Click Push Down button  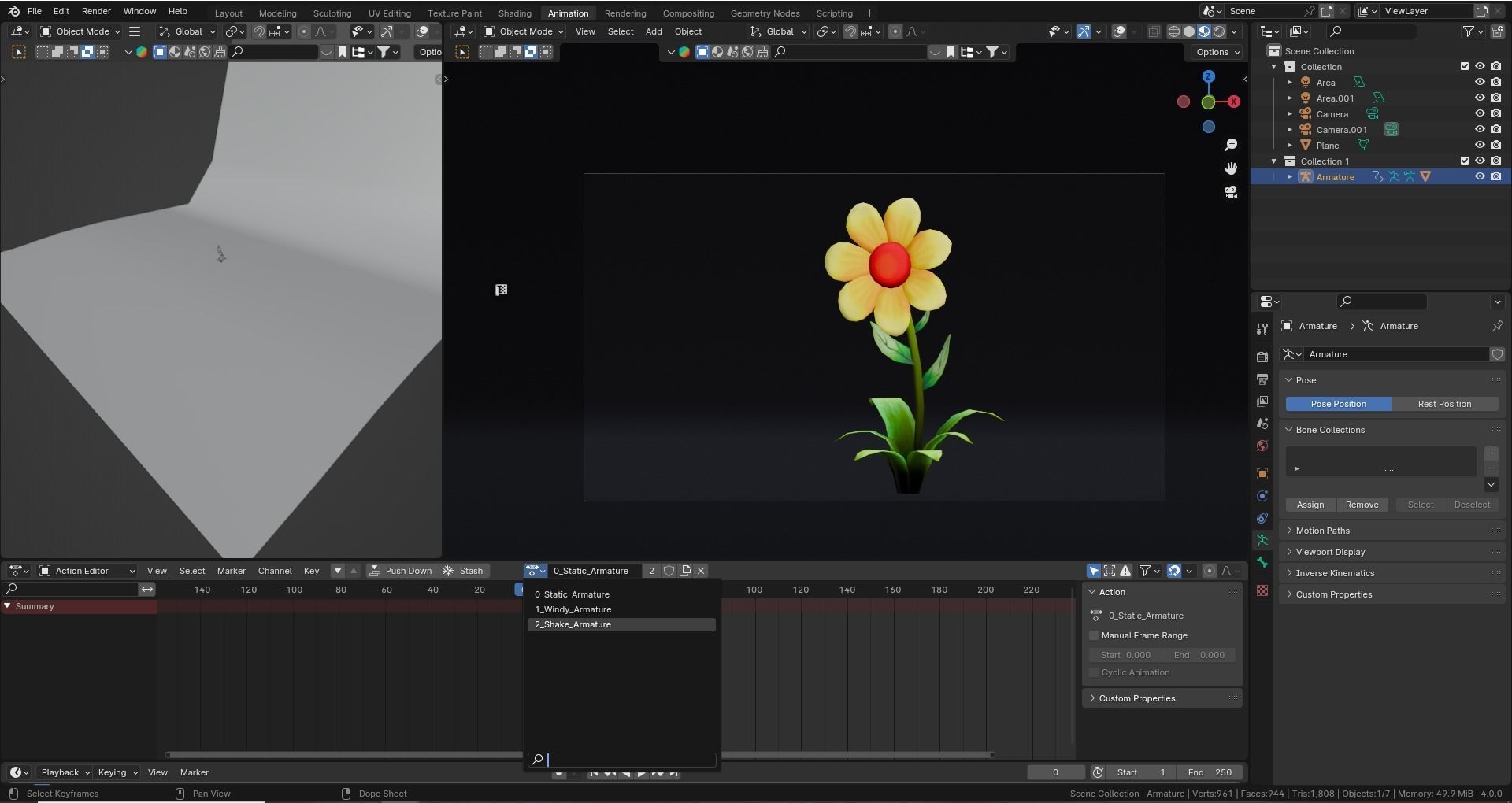pyautogui.click(x=401, y=571)
